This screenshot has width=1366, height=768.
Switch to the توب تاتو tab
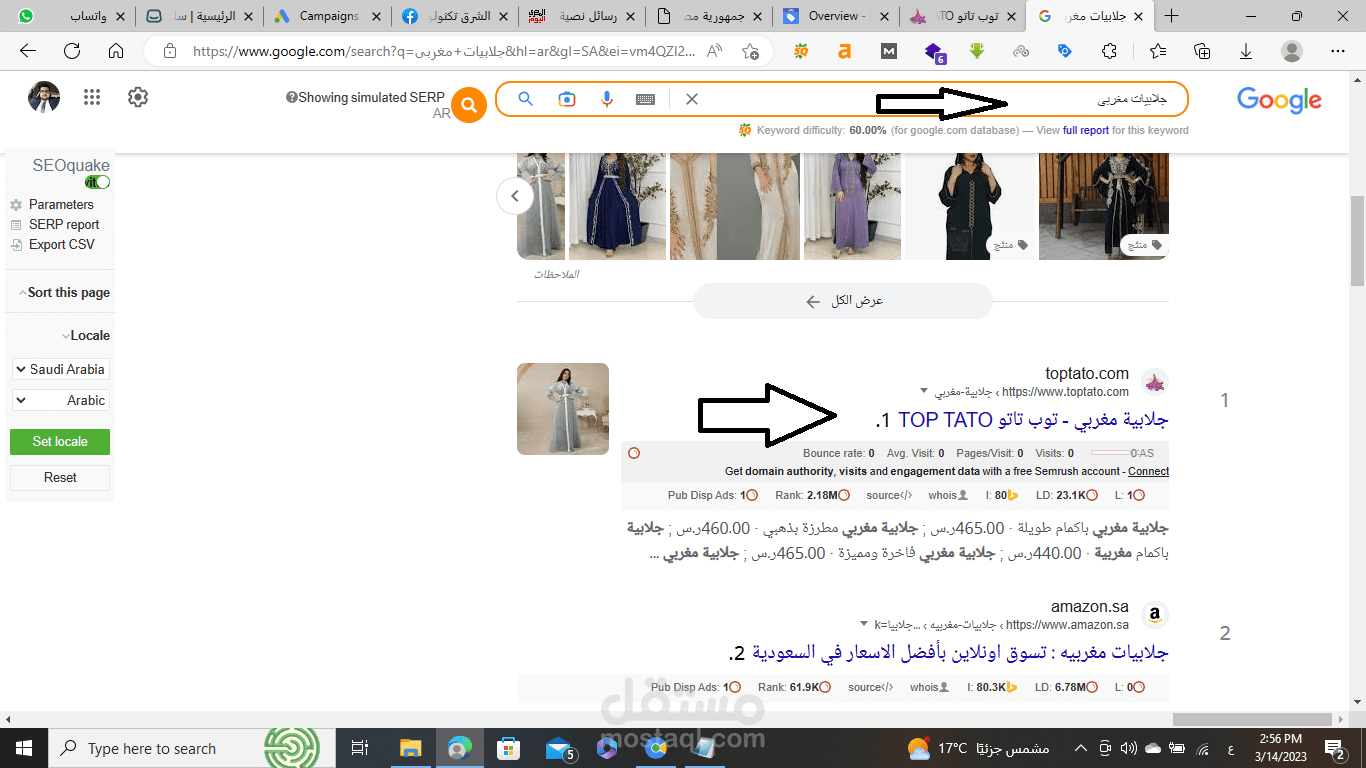tap(963, 16)
